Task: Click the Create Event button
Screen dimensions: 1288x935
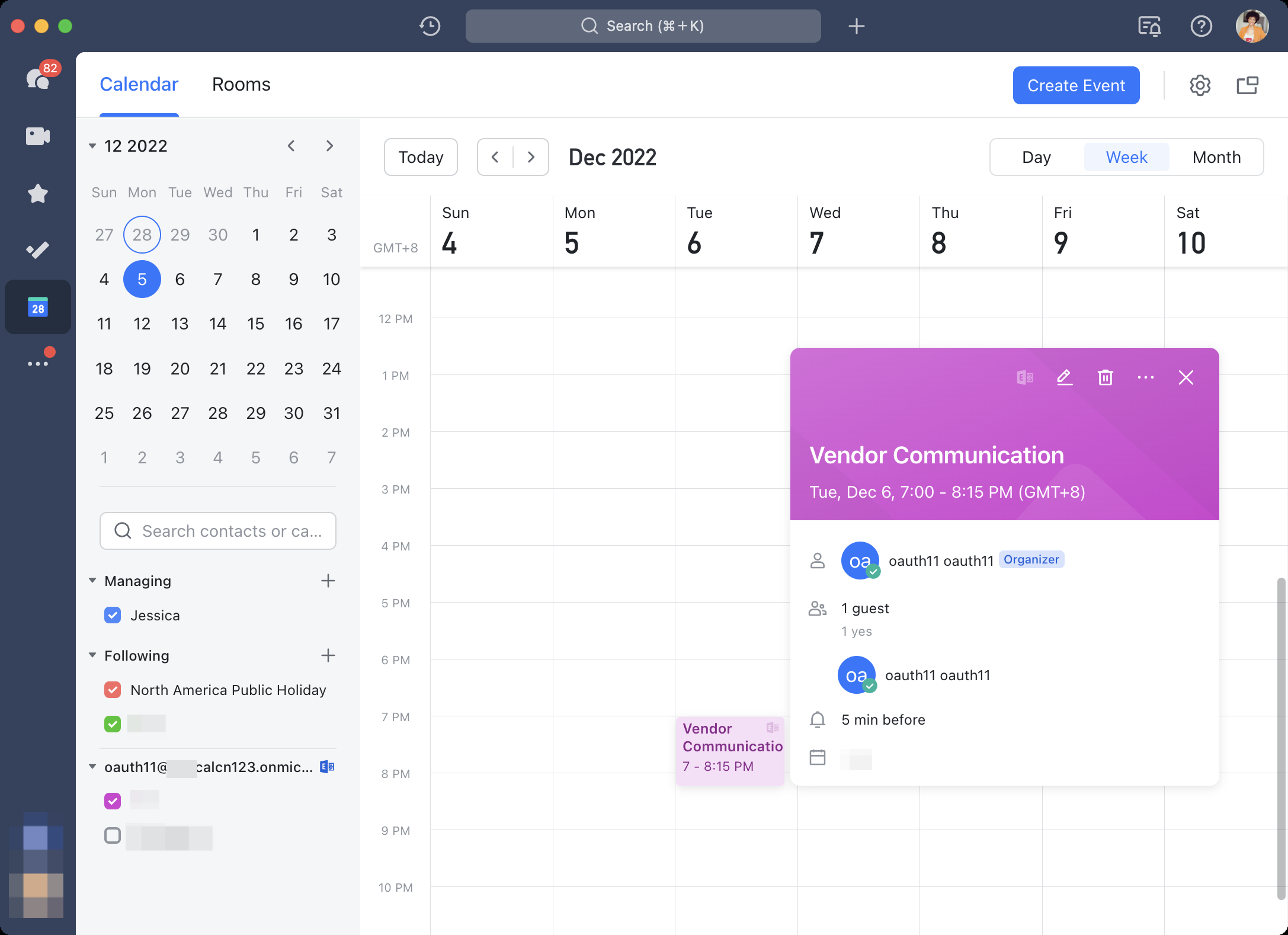Action: (1076, 85)
